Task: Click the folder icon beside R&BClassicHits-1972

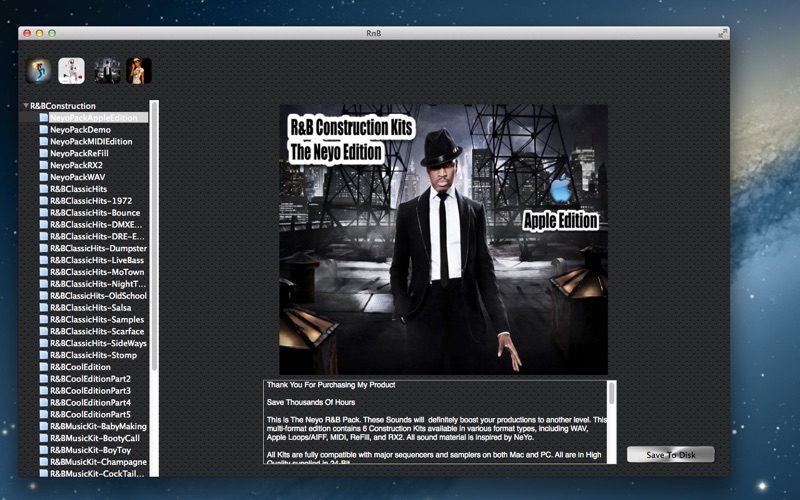Action: point(44,201)
